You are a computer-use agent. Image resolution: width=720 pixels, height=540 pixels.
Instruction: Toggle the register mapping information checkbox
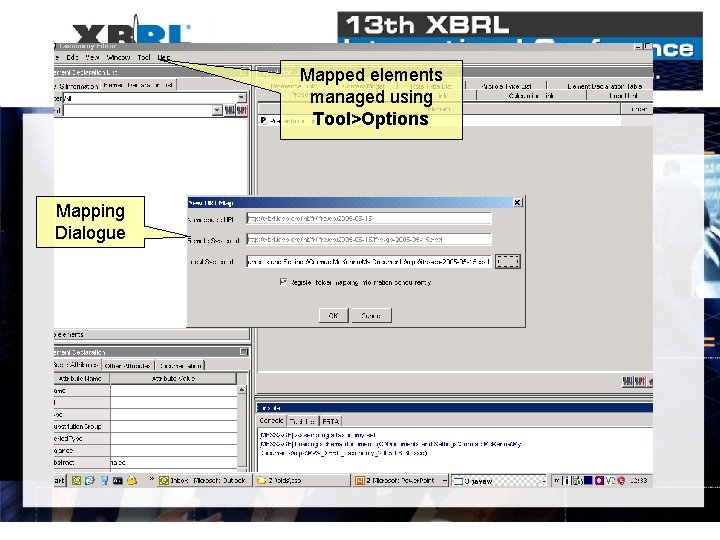283,282
